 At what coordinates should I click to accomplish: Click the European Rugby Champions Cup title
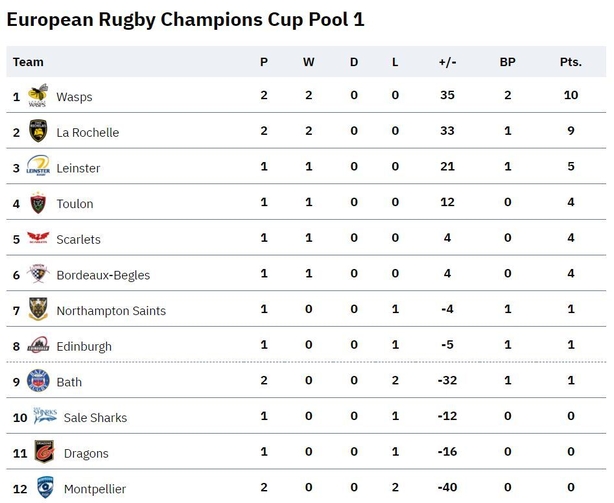tap(186, 20)
